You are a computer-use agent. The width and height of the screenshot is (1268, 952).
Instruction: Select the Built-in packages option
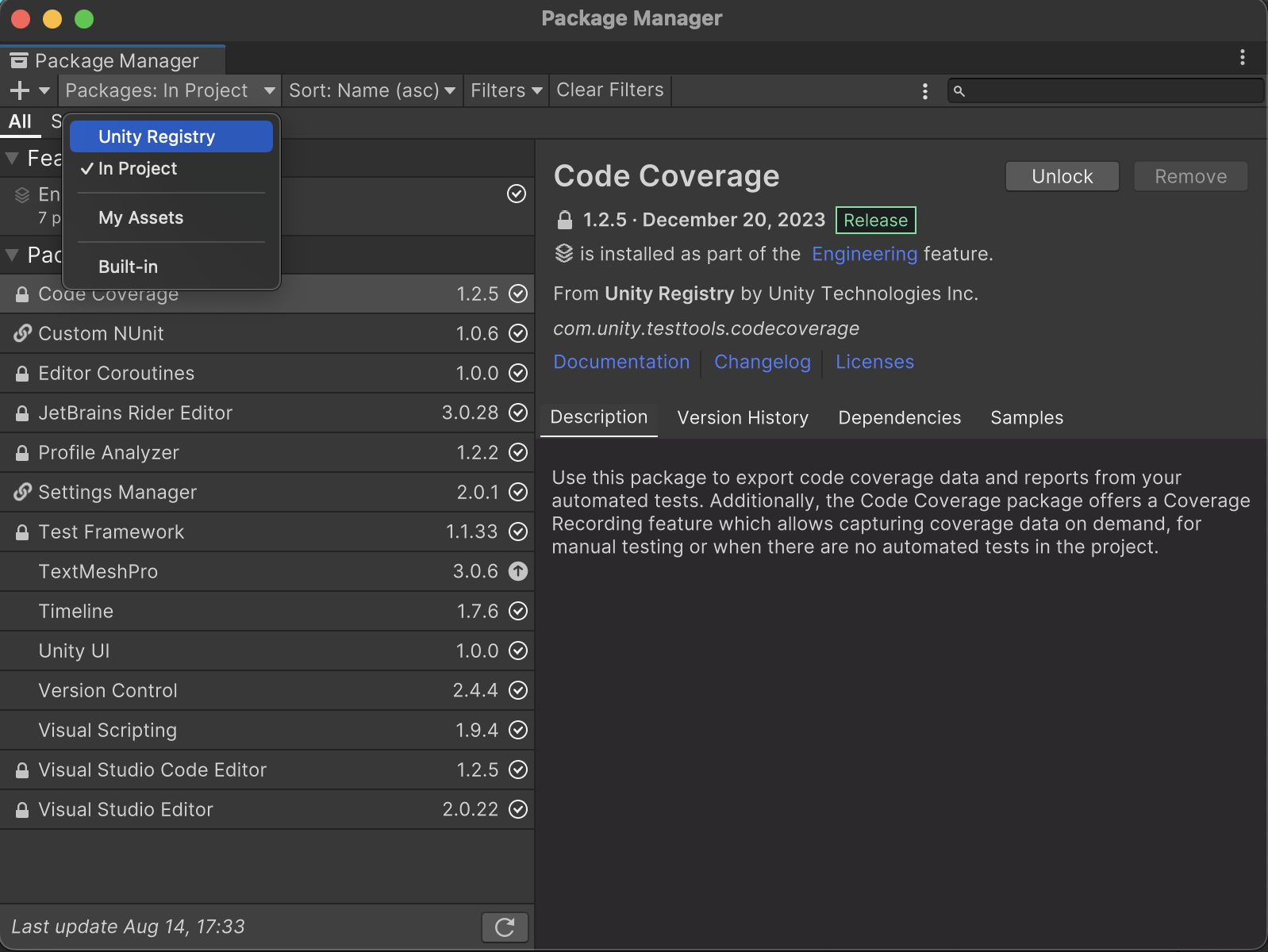128,267
